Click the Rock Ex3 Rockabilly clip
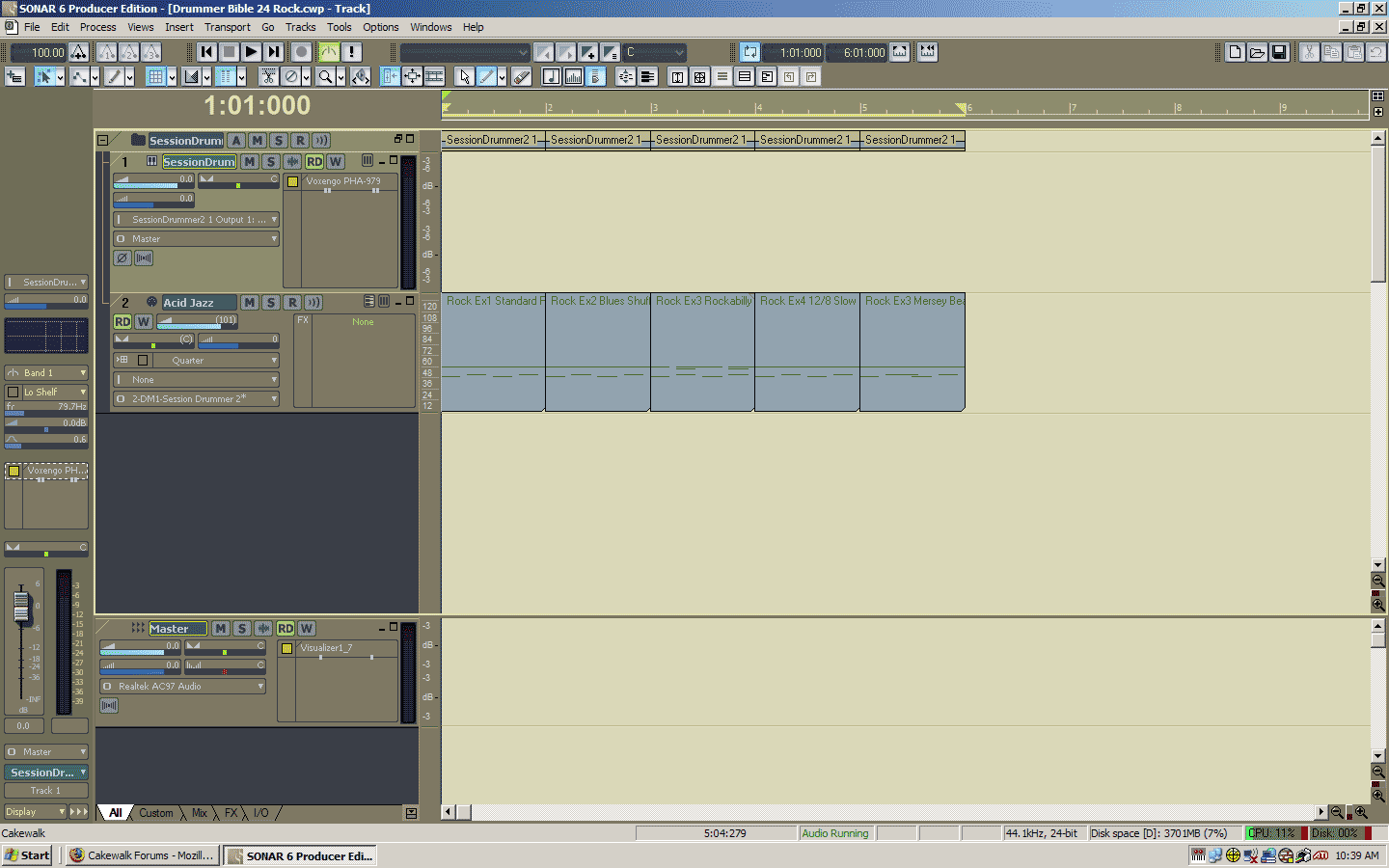The image size is (1389, 868). pyautogui.click(x=702, y=352)
